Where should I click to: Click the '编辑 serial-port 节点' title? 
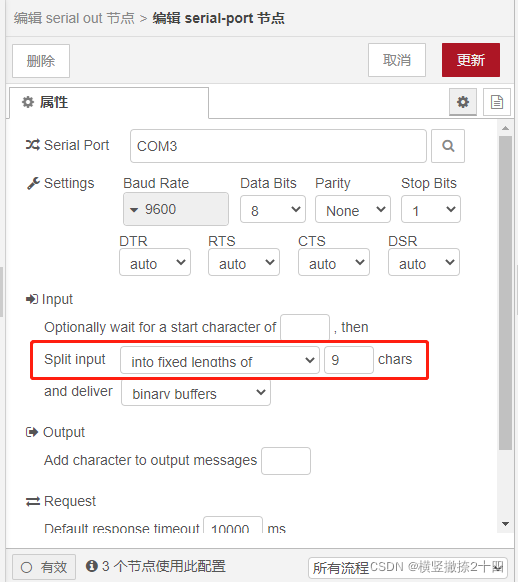[219, 18]
